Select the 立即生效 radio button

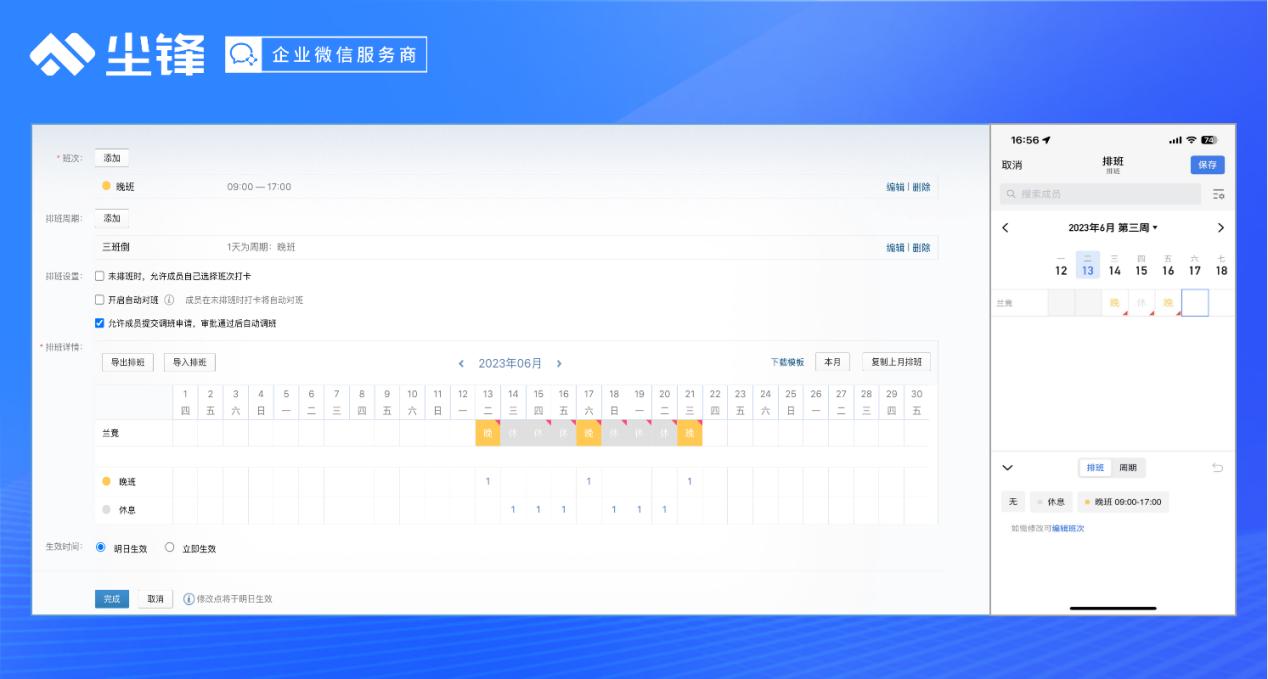point(169,548)
